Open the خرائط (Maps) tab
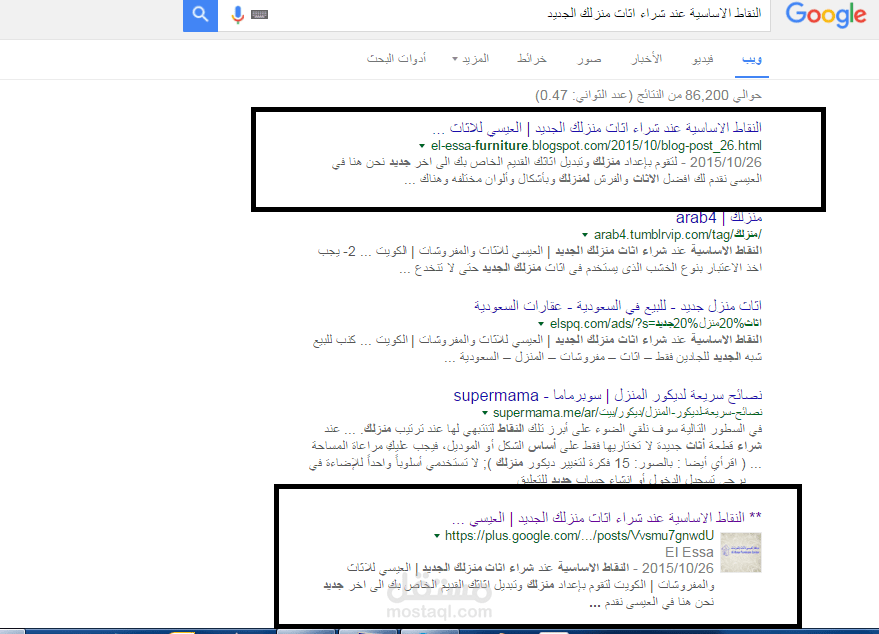 pyautogui.click(x=532, y=58)
